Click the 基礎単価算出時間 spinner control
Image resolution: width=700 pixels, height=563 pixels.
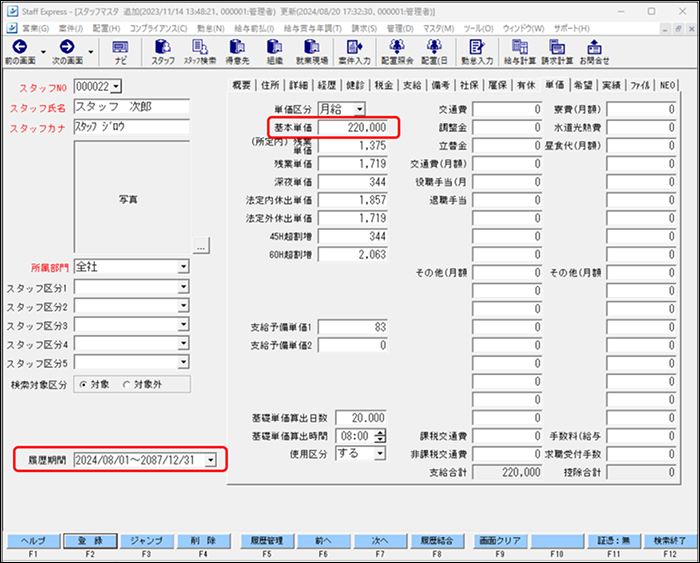[379, 436]
